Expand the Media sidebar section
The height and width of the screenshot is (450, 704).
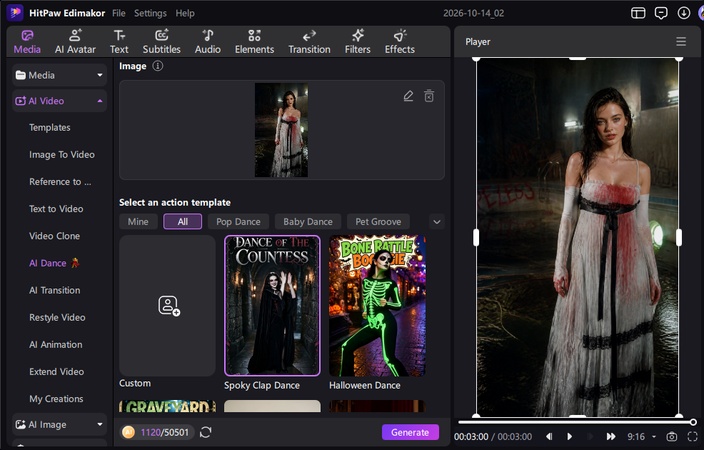coord(60,75)
